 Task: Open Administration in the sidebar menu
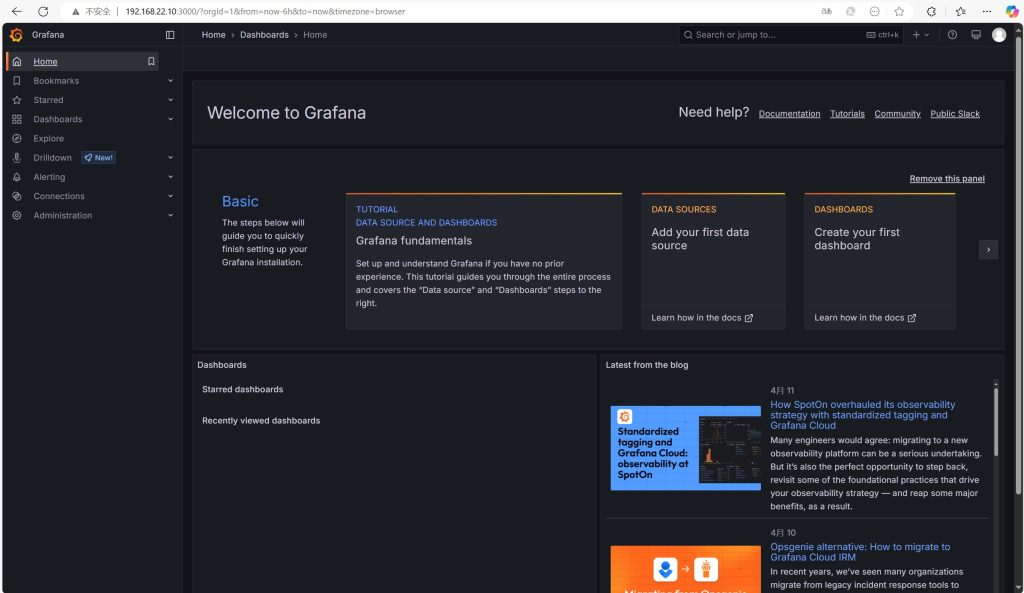(x=63, y=216)
